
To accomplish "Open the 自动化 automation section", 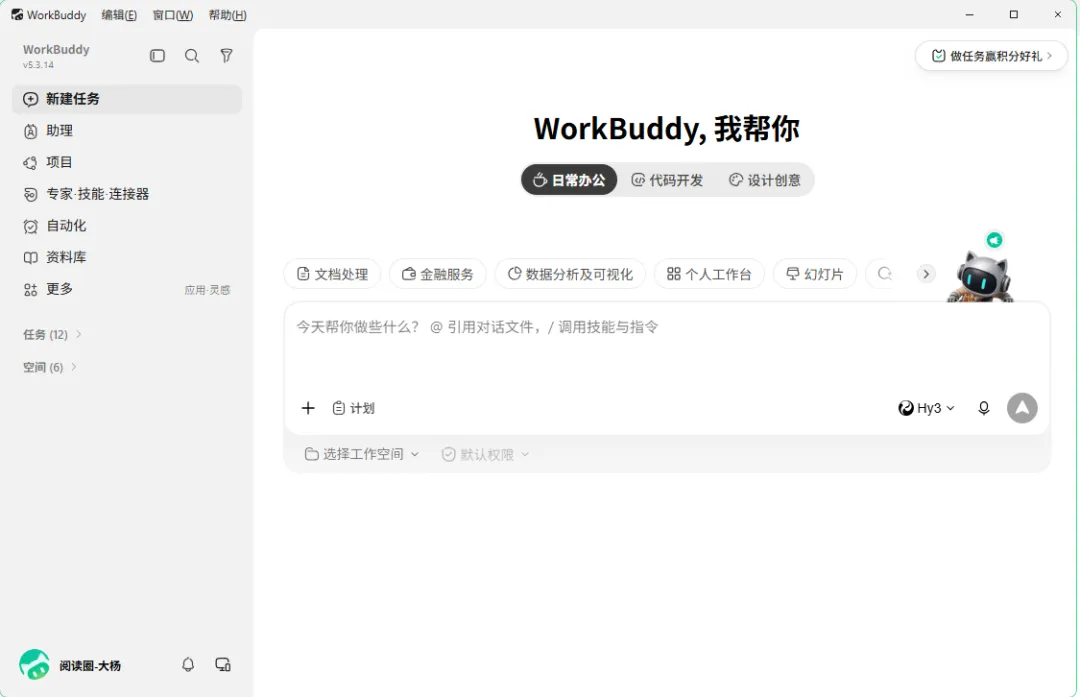I will point(127,226).
